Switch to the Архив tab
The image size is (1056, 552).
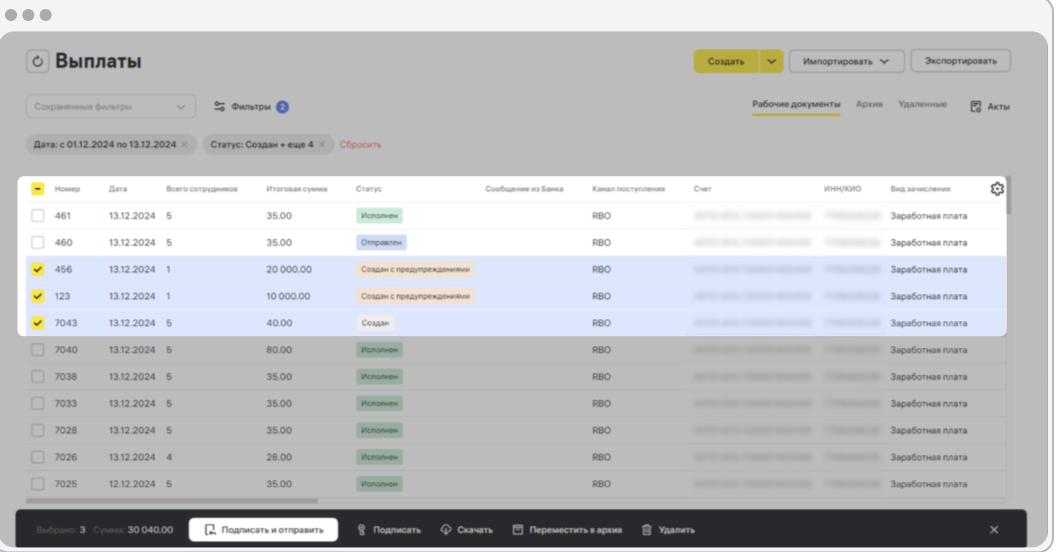[869, 104]
